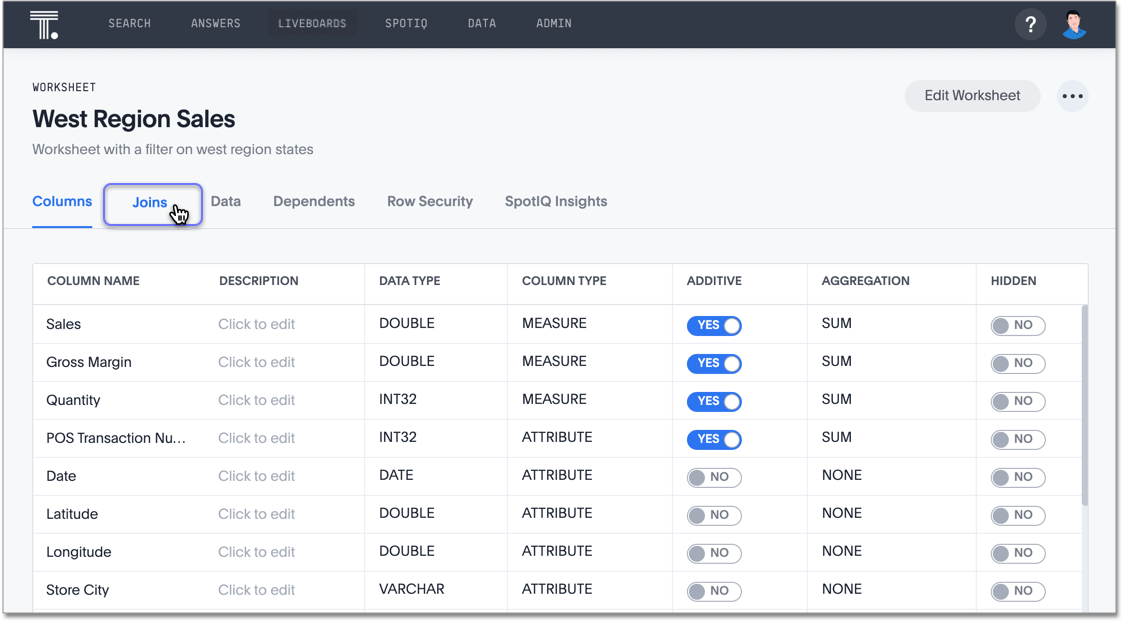Open SpotIQ Insights tab
Screen dimensions: 1123x622
pos(556,202)
